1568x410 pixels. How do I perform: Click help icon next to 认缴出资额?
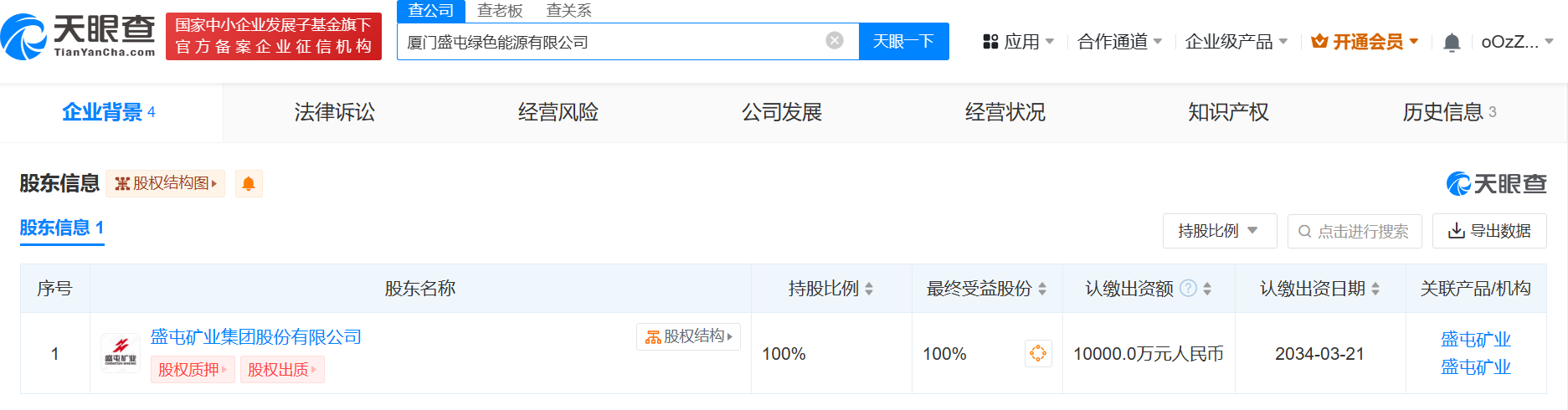click(x=1188, y=289)
